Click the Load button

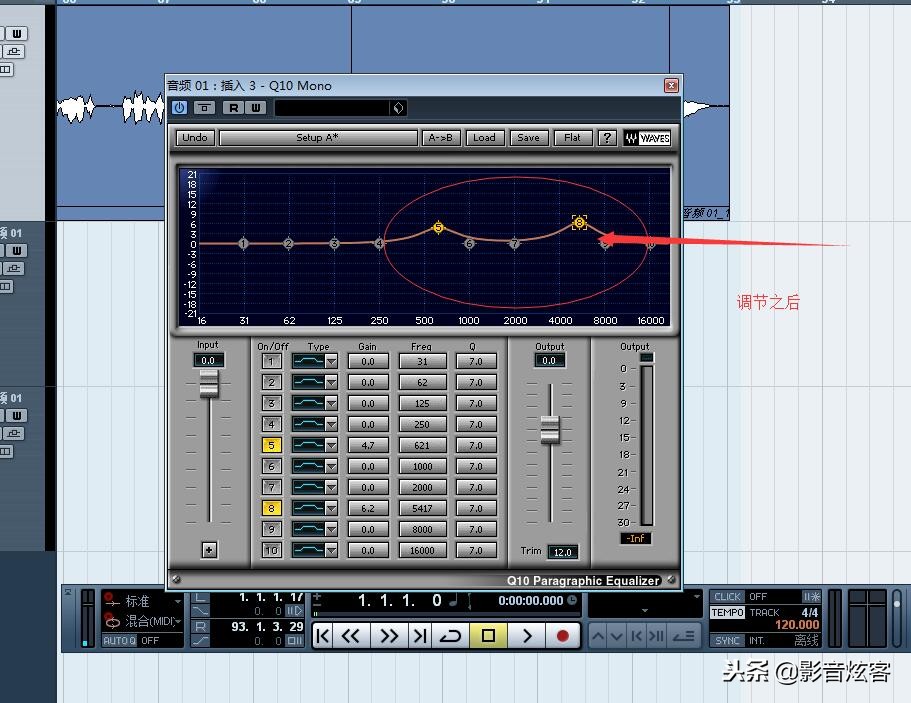tap(484, 138)
